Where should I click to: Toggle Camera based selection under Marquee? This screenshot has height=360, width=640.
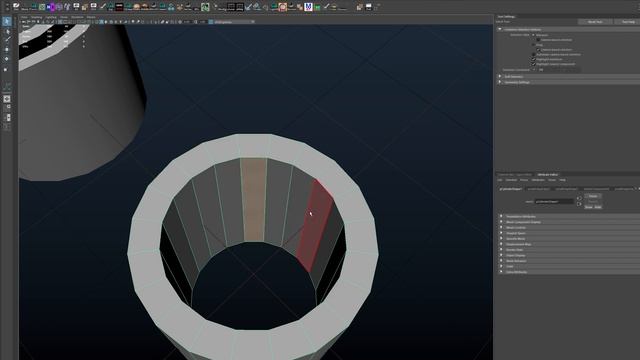(538, 40)
